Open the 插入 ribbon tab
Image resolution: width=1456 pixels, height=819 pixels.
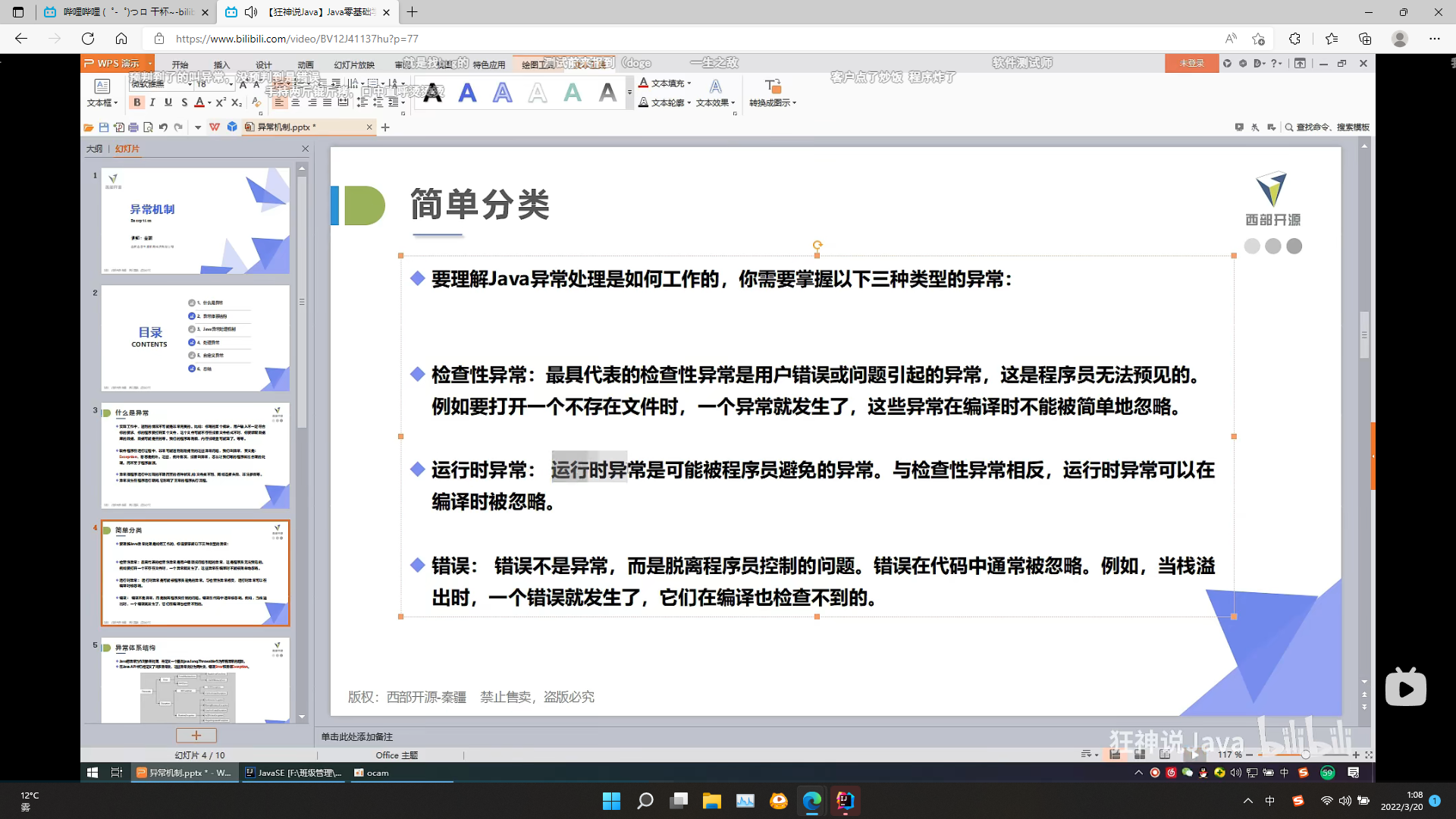[x=221, y=64]
